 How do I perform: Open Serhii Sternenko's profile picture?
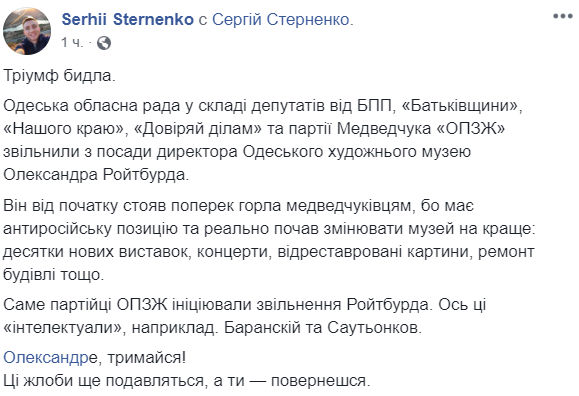(x=27, y=31)
